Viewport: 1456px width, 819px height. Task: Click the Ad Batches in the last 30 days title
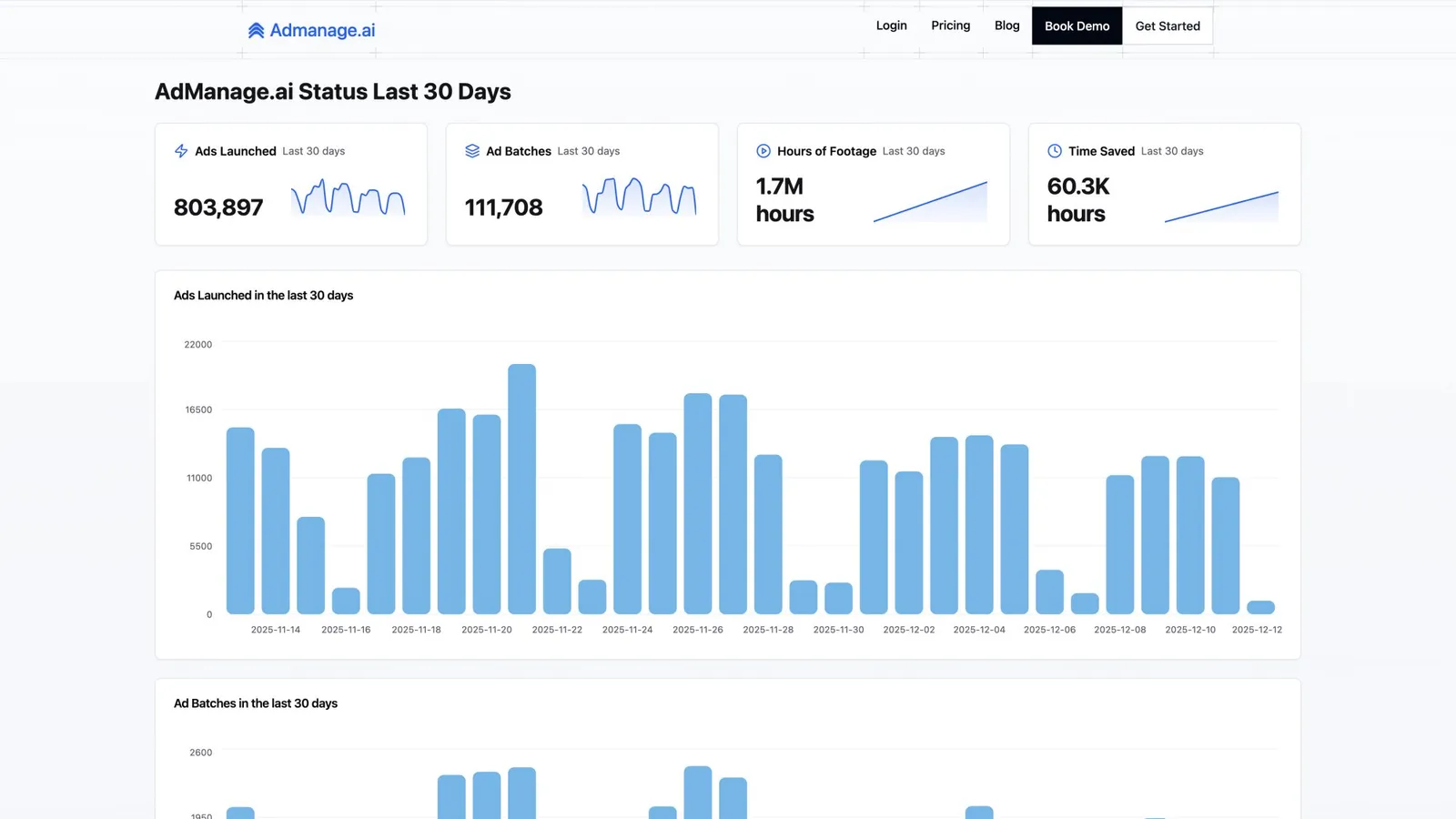point(256,703)
